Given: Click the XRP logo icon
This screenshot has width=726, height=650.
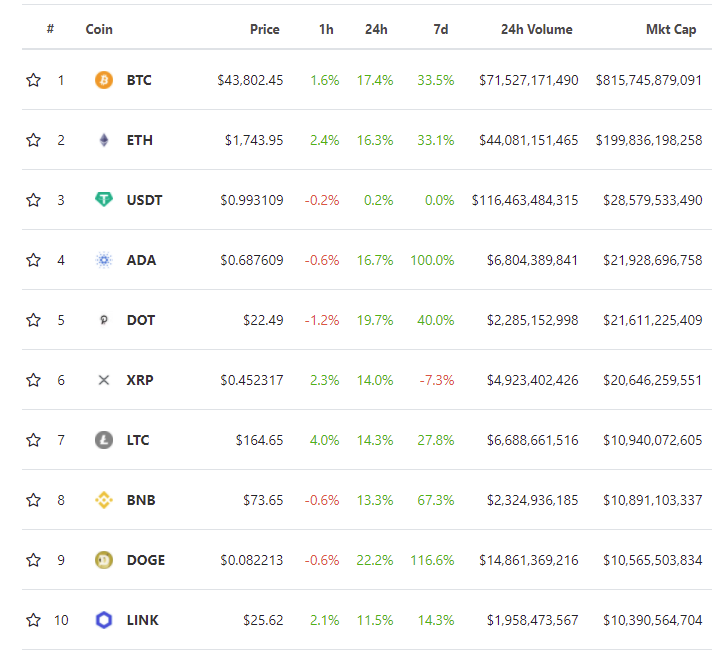Looking at the screenshot, I should 104,380.
